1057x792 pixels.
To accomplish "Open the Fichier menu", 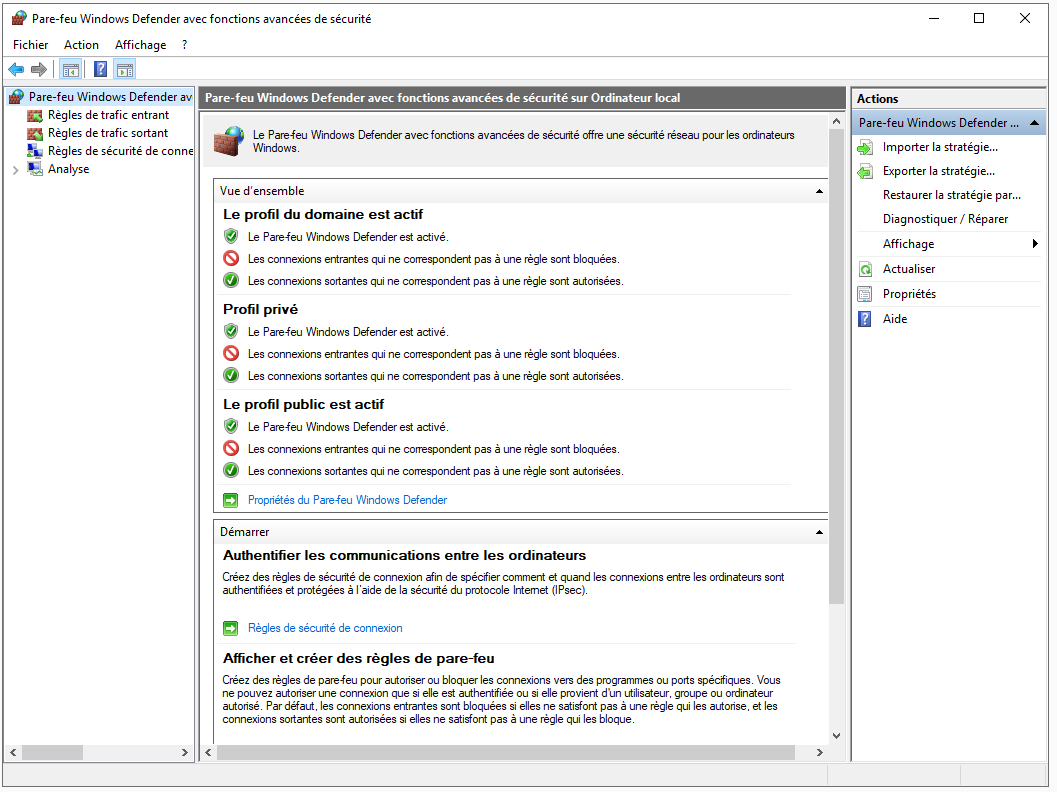I will [x=30, y=45].
